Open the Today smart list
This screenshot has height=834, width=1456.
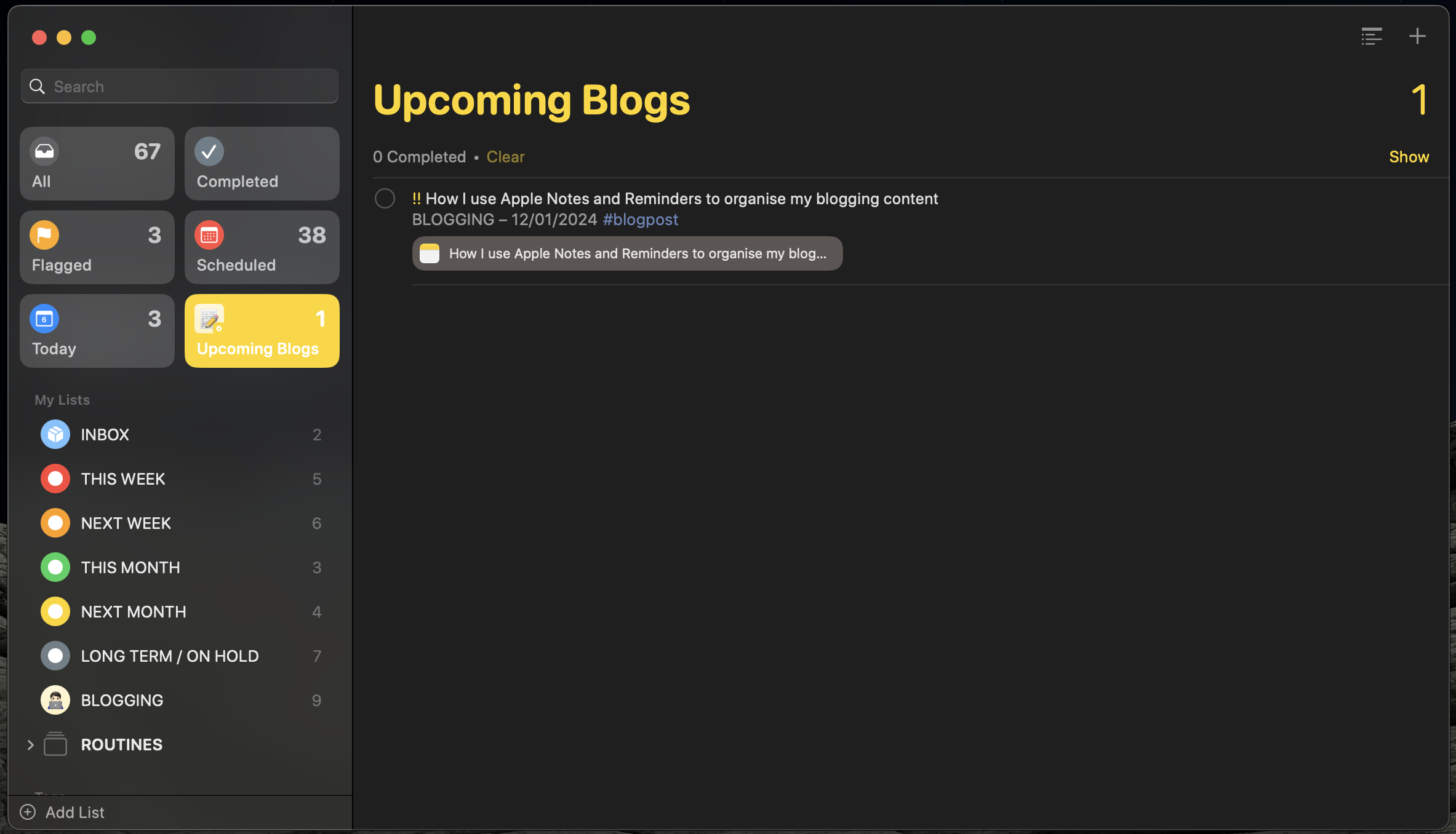tap(97, 331)
